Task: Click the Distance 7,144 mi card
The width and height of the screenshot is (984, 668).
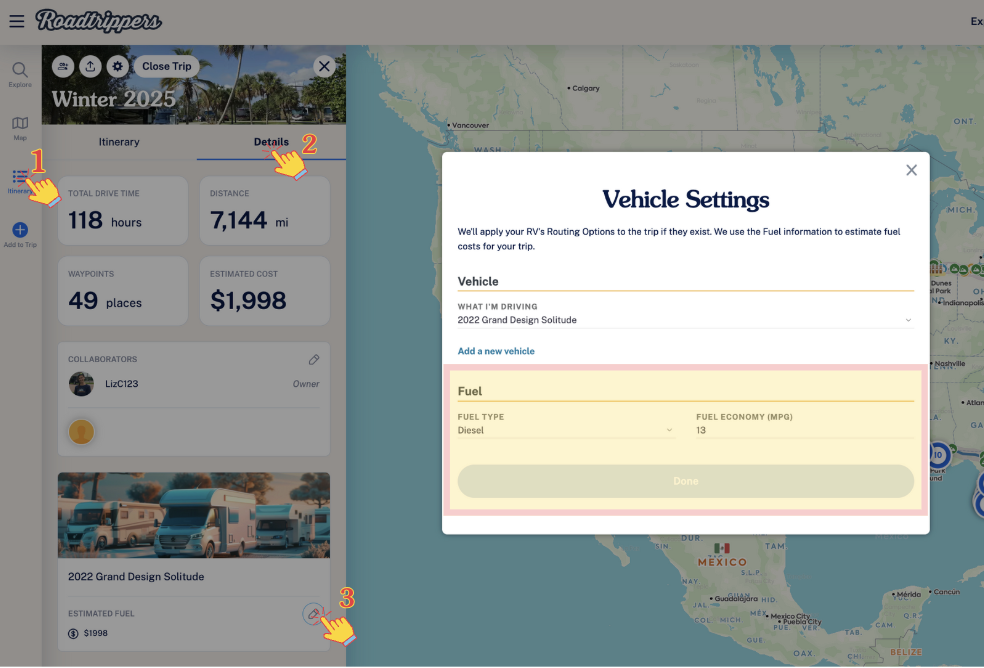Action: [265, 210]
